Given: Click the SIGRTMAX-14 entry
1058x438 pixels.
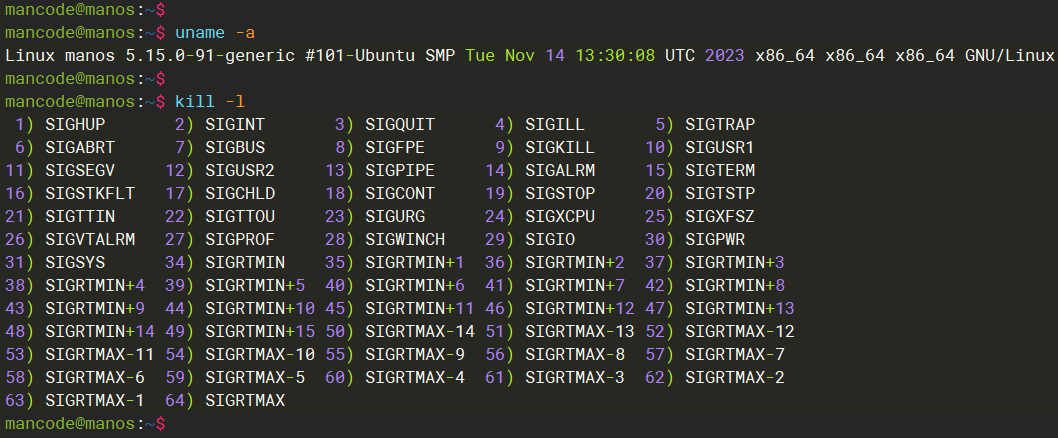Looking at the screenshot, I should (x=420, y=331).
